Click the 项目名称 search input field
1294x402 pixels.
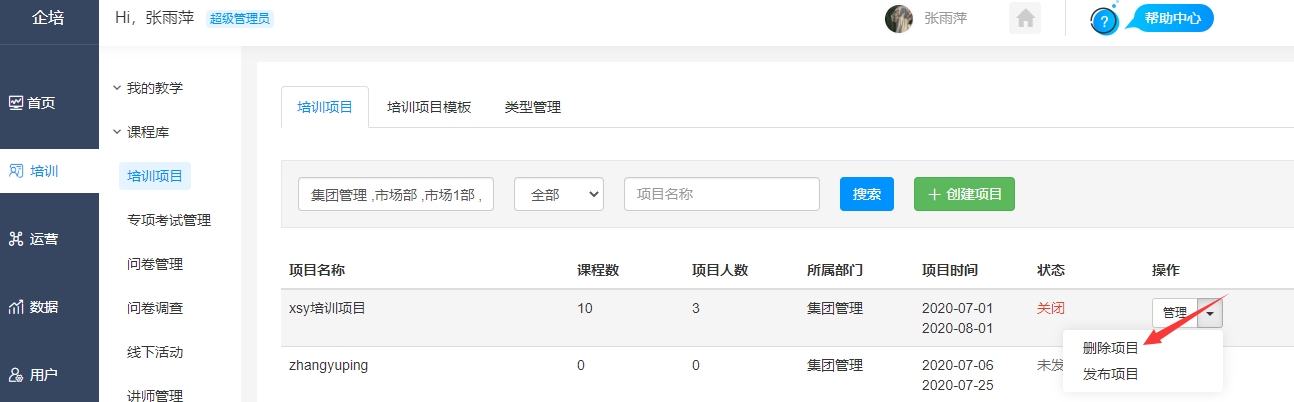pos(721,195)
